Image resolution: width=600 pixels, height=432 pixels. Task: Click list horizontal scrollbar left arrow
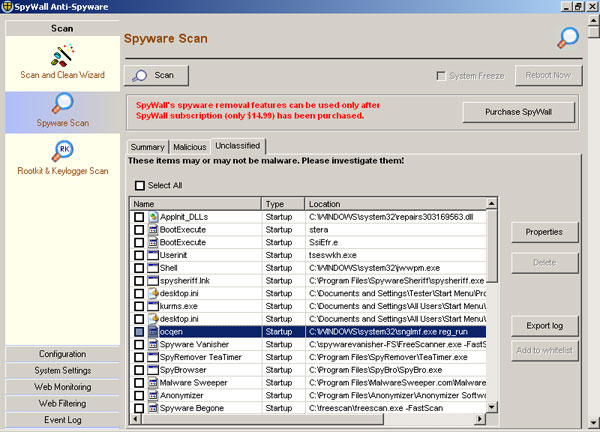(135, 419)
